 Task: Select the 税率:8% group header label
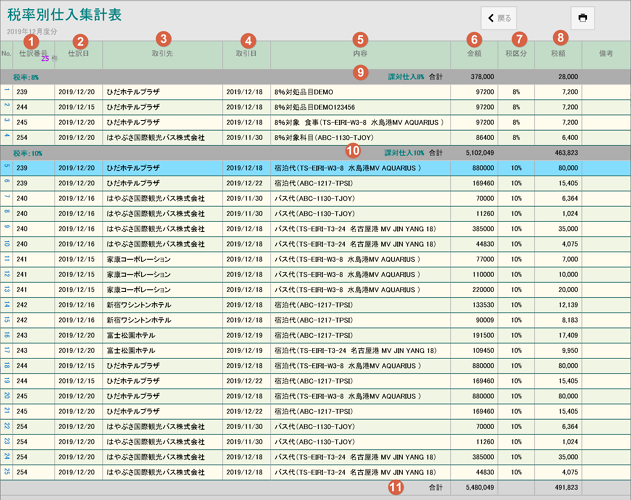[26, 77]
